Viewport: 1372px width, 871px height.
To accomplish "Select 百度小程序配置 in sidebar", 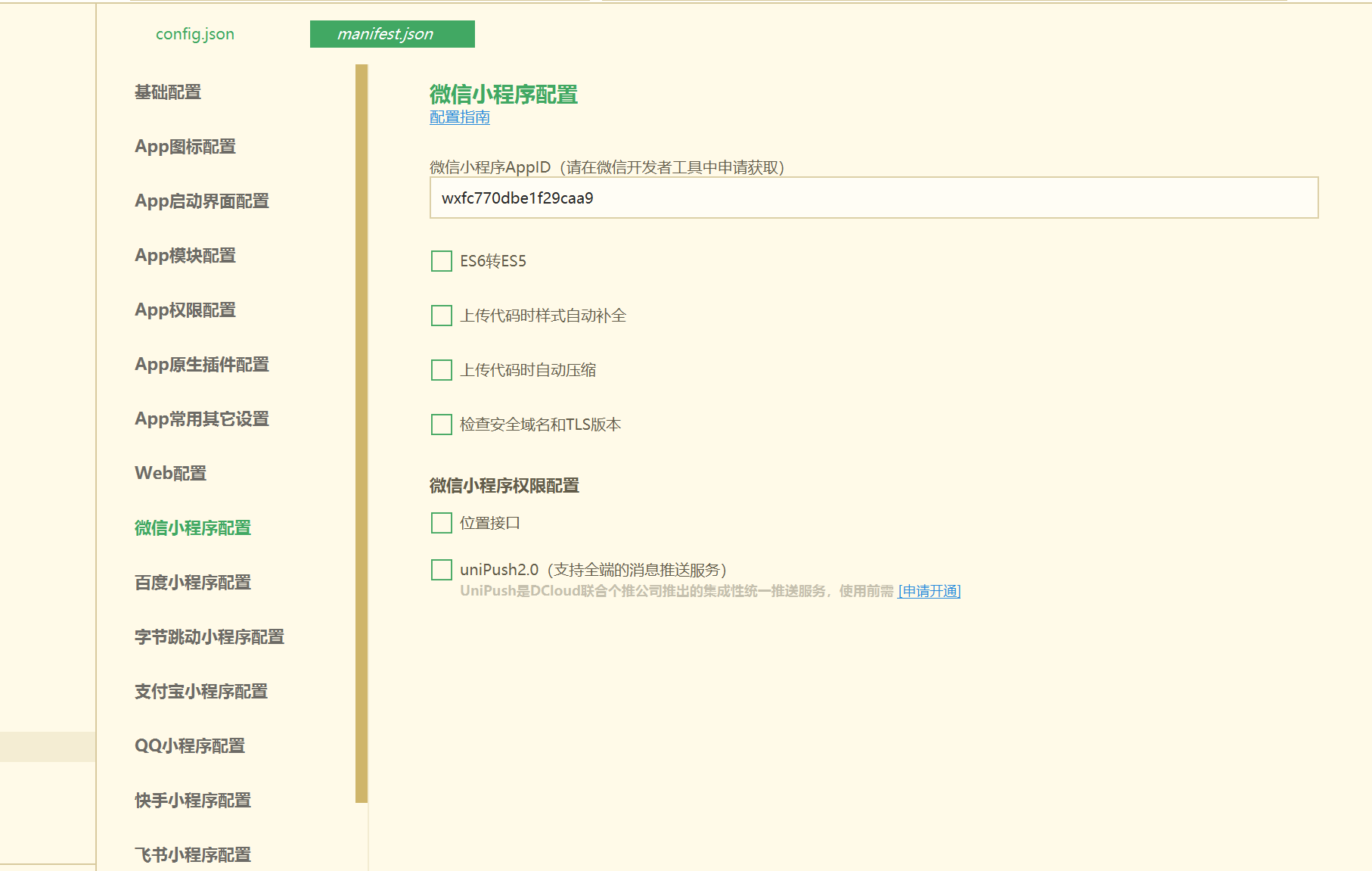I will click(193, 583).
